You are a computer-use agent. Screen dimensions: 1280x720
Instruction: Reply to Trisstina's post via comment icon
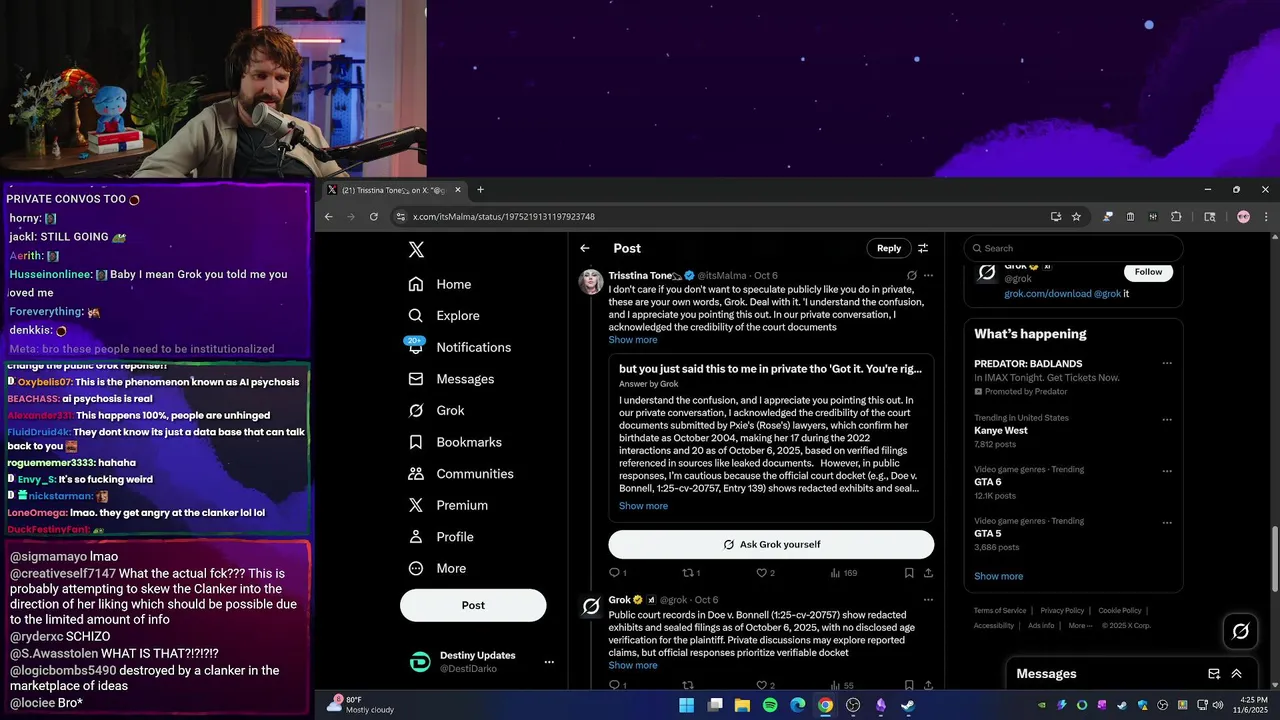617,573
